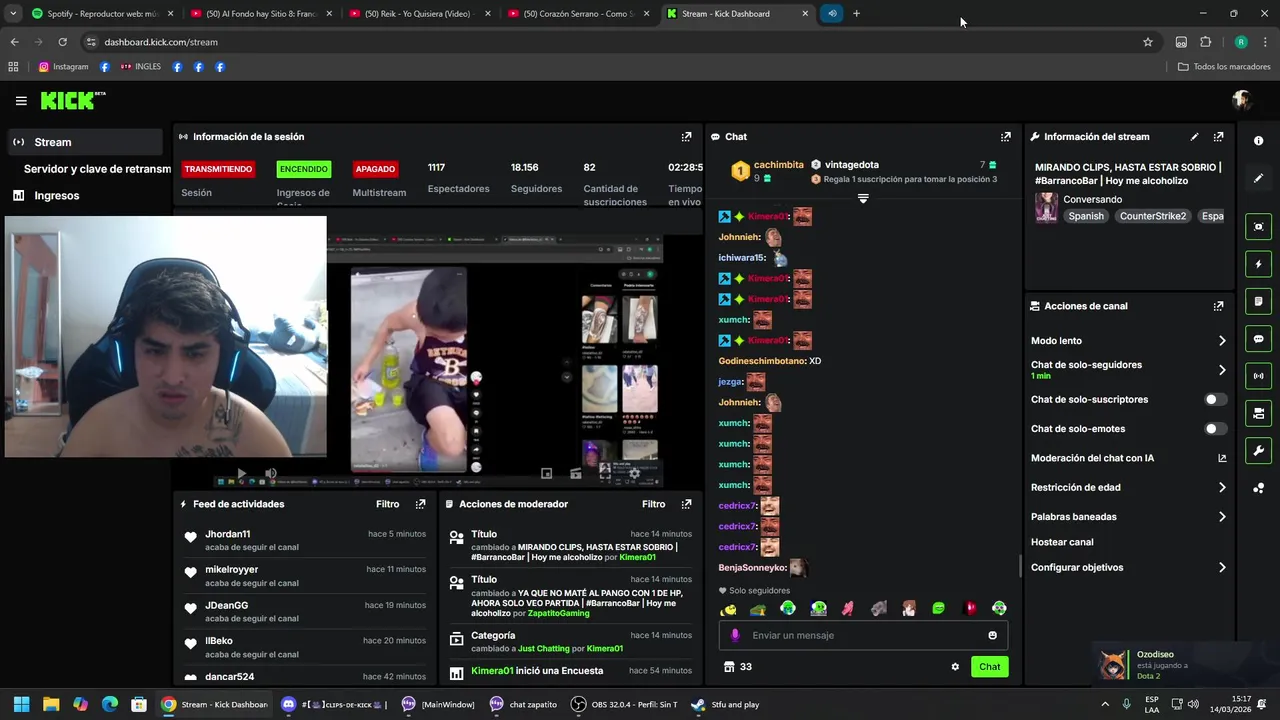The image size is (1280, 720).
Task: Select Stream in the left menu
Action: click(x=84, y=142)
